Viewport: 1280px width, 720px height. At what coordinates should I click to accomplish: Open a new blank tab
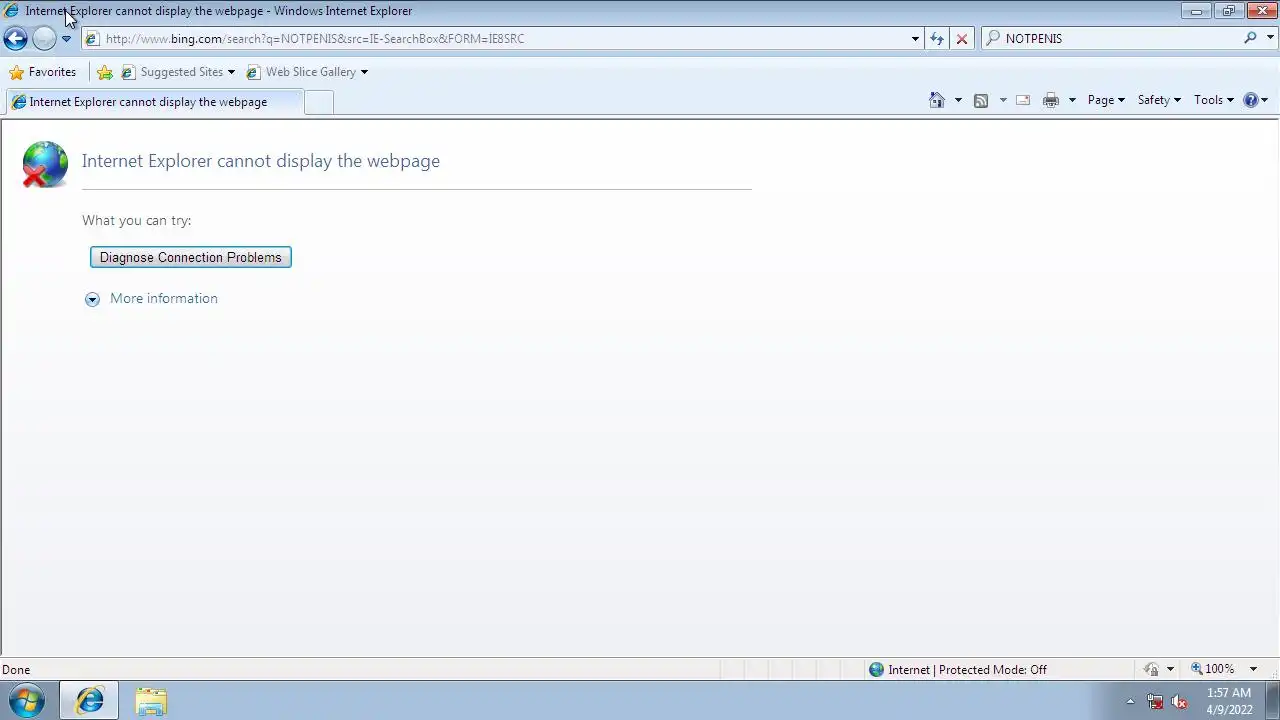318,102
